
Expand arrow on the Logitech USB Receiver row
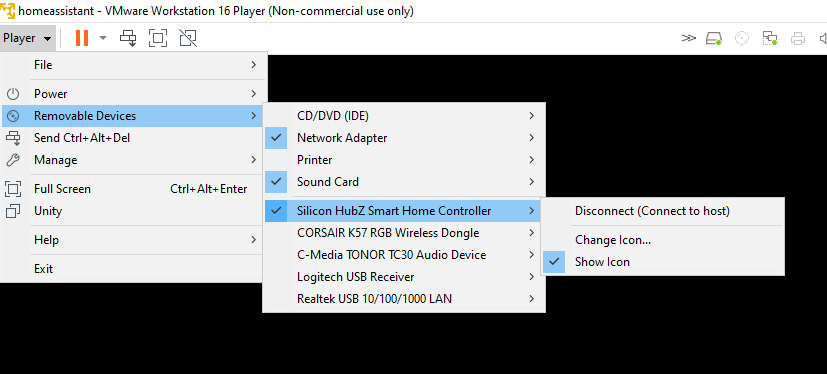point(532,276)
